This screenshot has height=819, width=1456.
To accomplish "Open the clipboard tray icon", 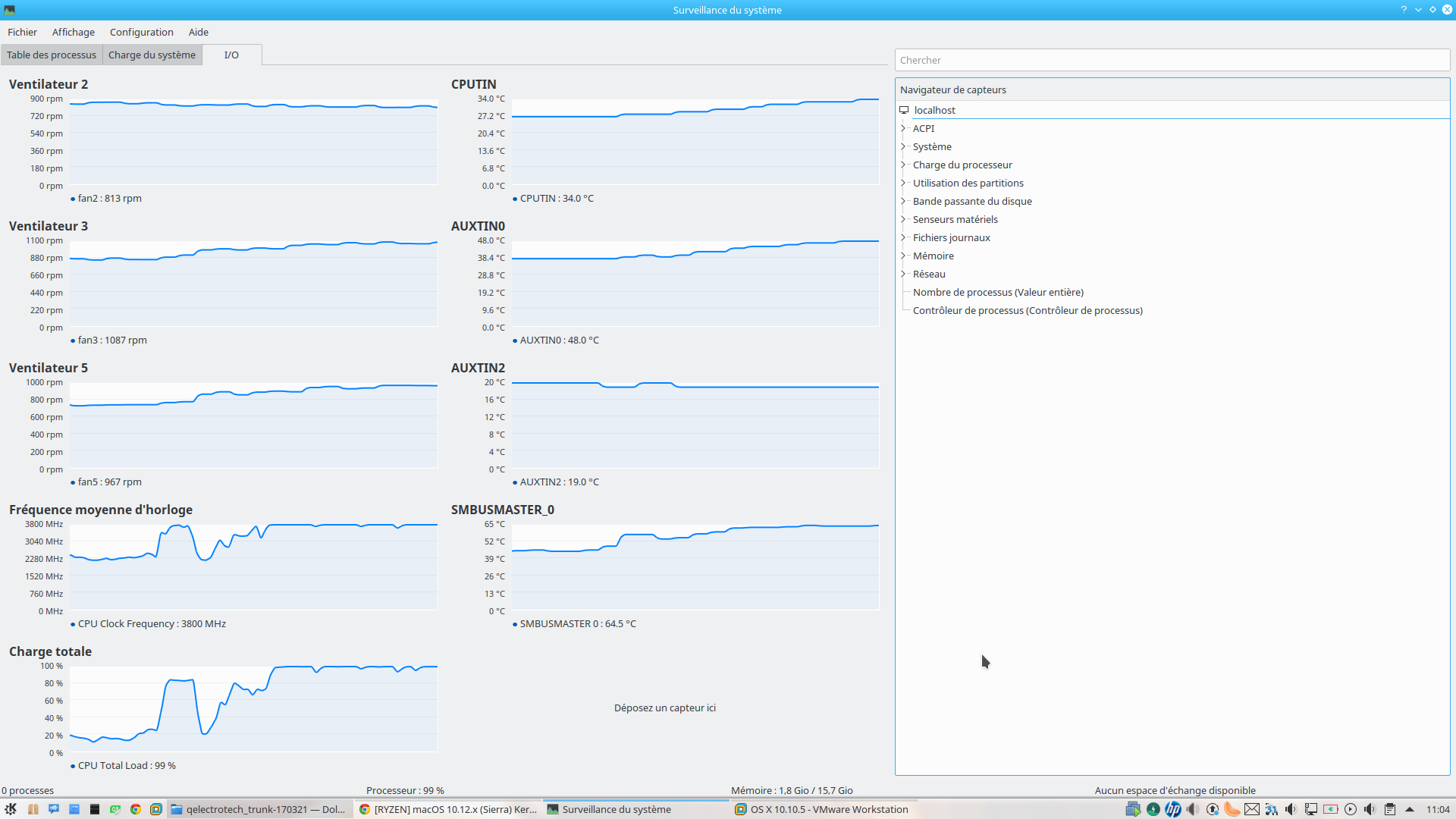I will click(x=1390, y=809).
